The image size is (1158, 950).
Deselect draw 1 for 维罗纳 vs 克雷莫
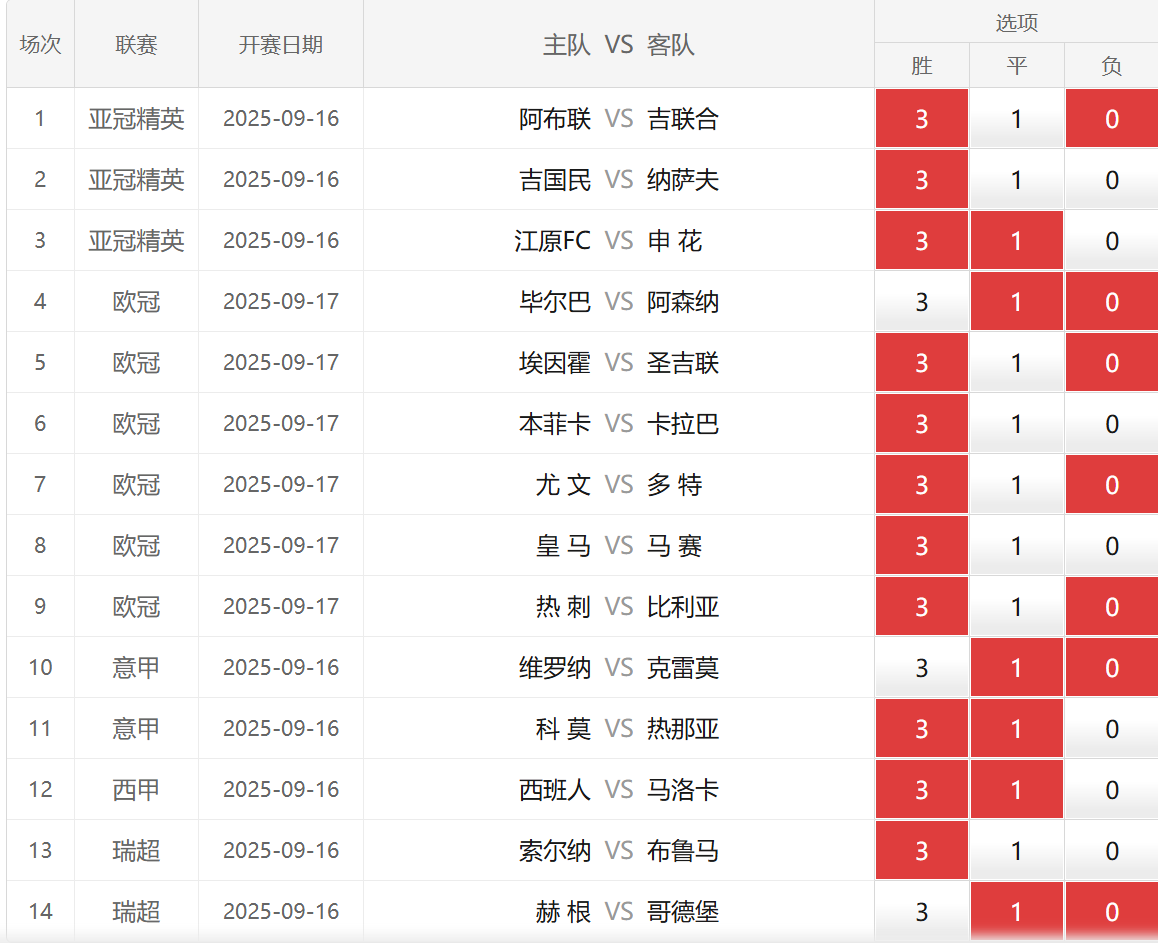pos(1016,667)
